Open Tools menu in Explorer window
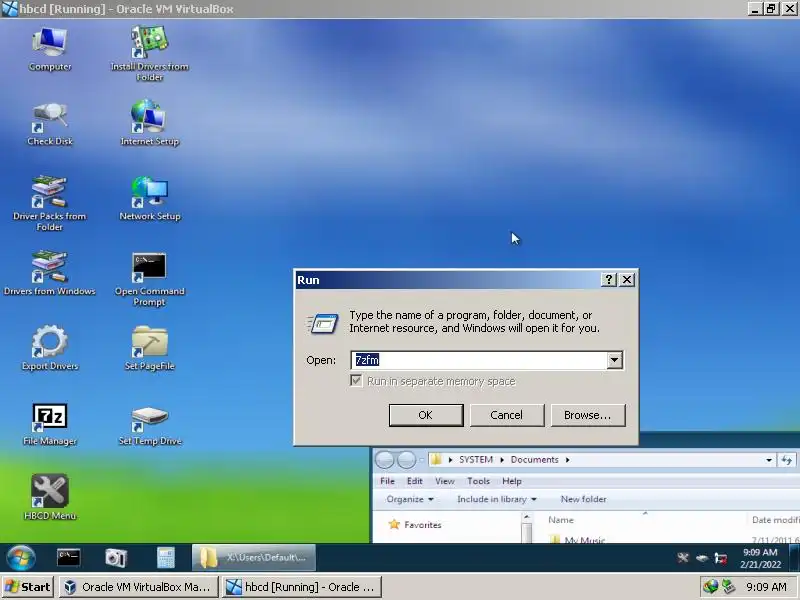Viewport: 800px width, 600px height. (x=478, y=481)
